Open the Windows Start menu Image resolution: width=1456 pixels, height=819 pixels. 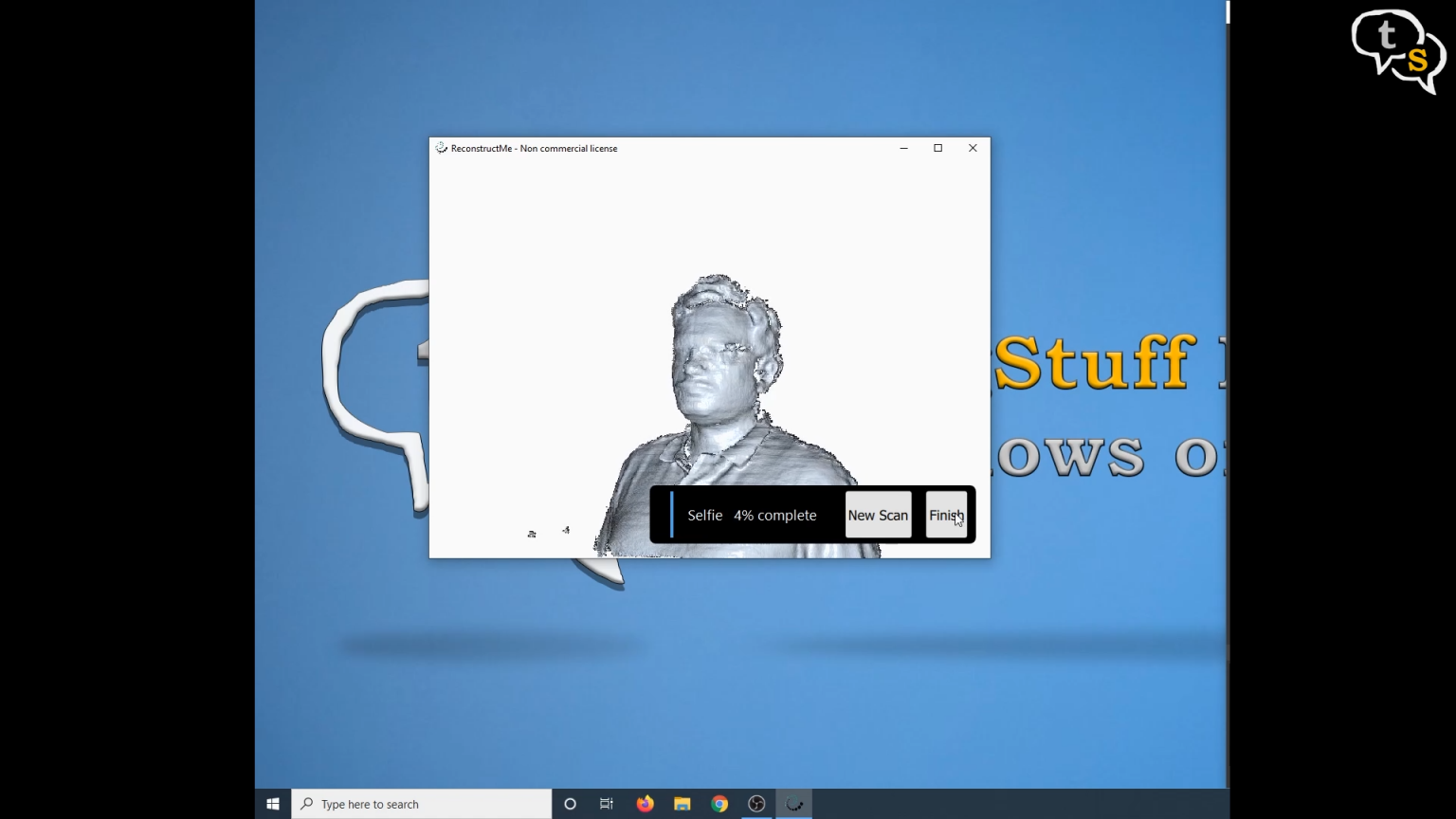pos(273,804)
